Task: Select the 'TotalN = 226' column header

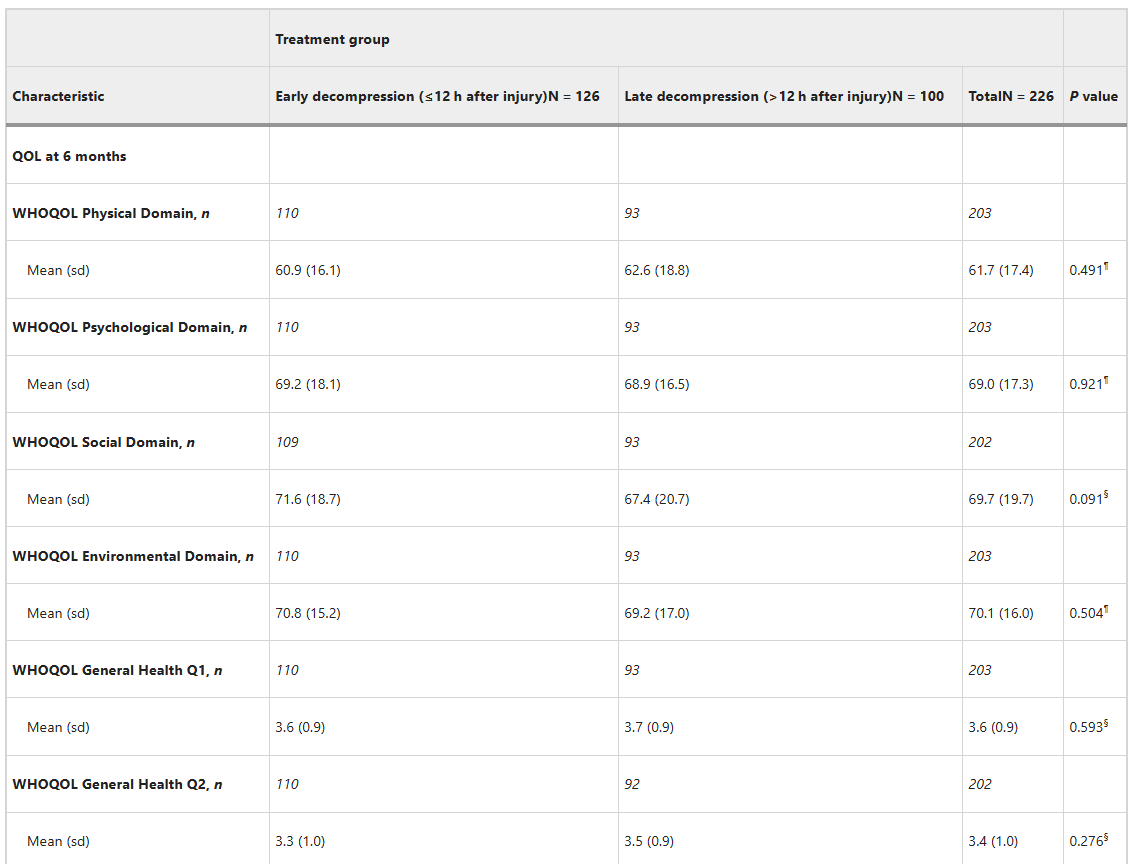Action: [x=1011, y=97]
